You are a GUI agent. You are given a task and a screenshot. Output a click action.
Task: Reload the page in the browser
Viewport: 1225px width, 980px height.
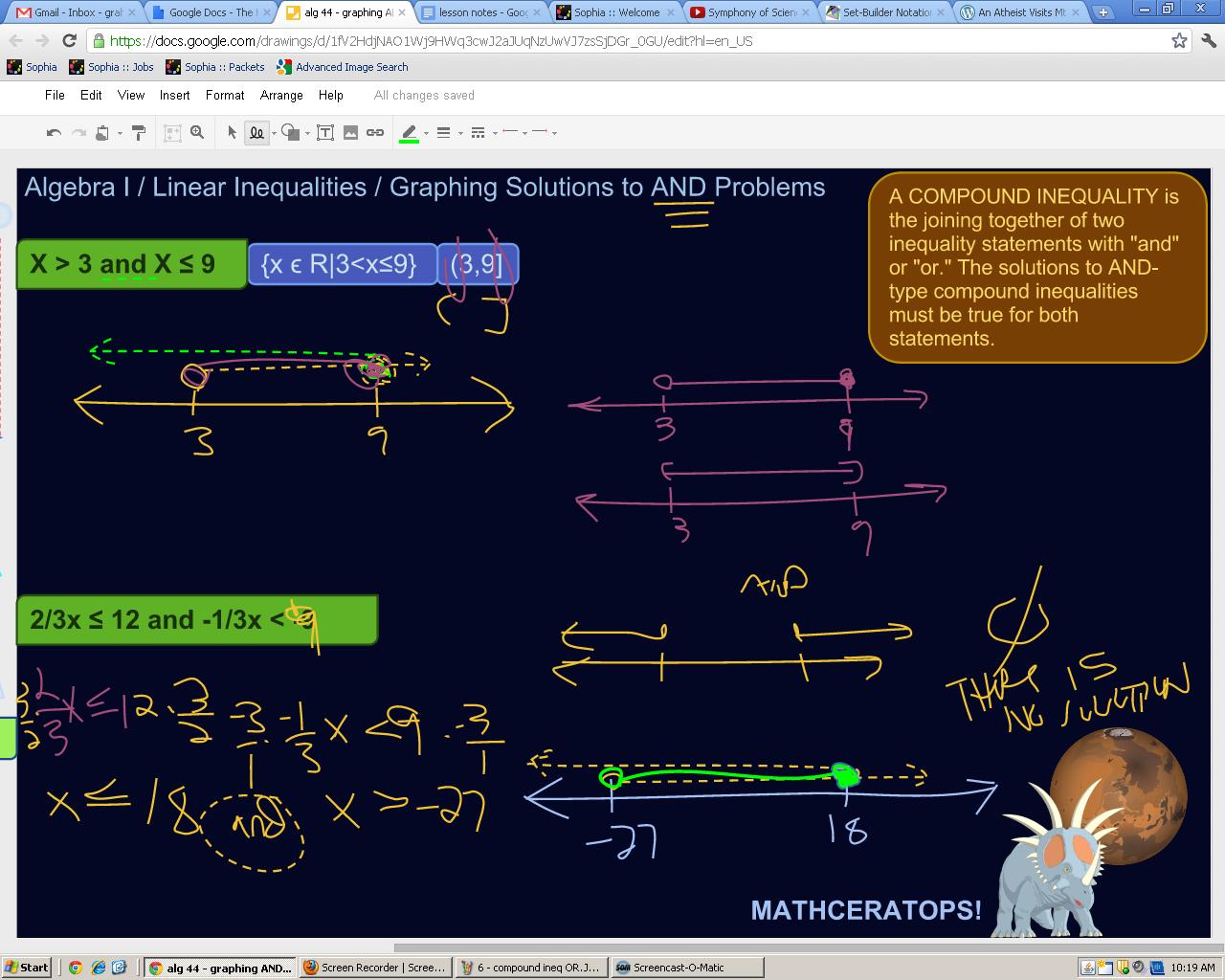pos(69,41)
